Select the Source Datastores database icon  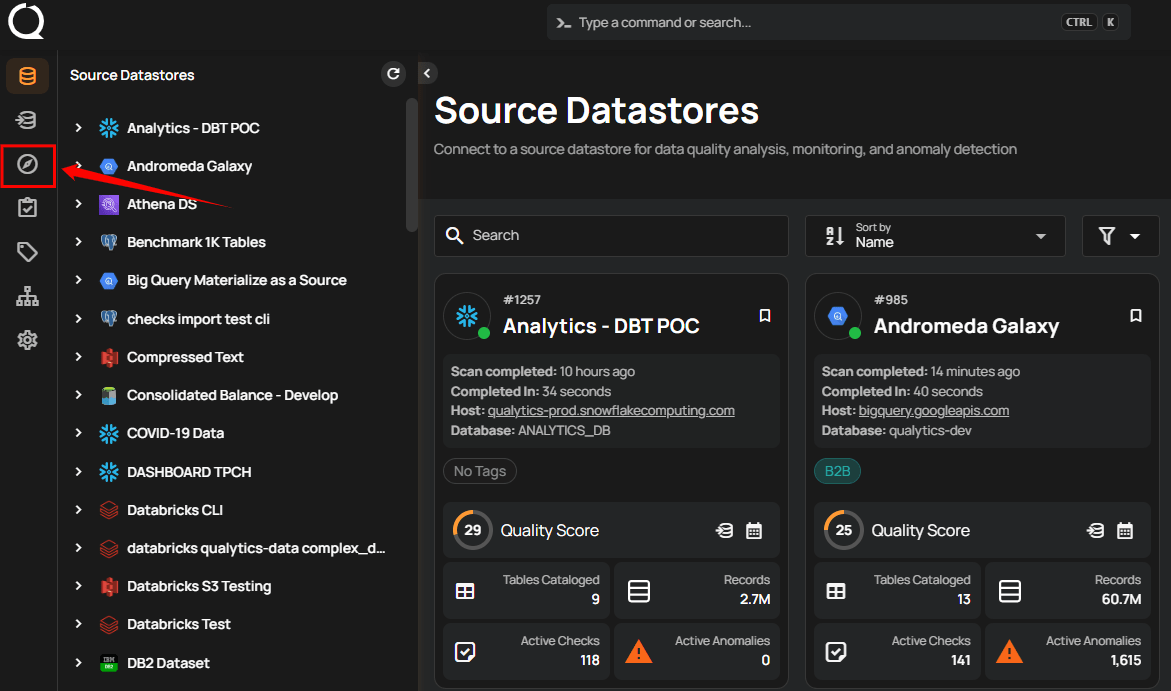coord(27,75)
